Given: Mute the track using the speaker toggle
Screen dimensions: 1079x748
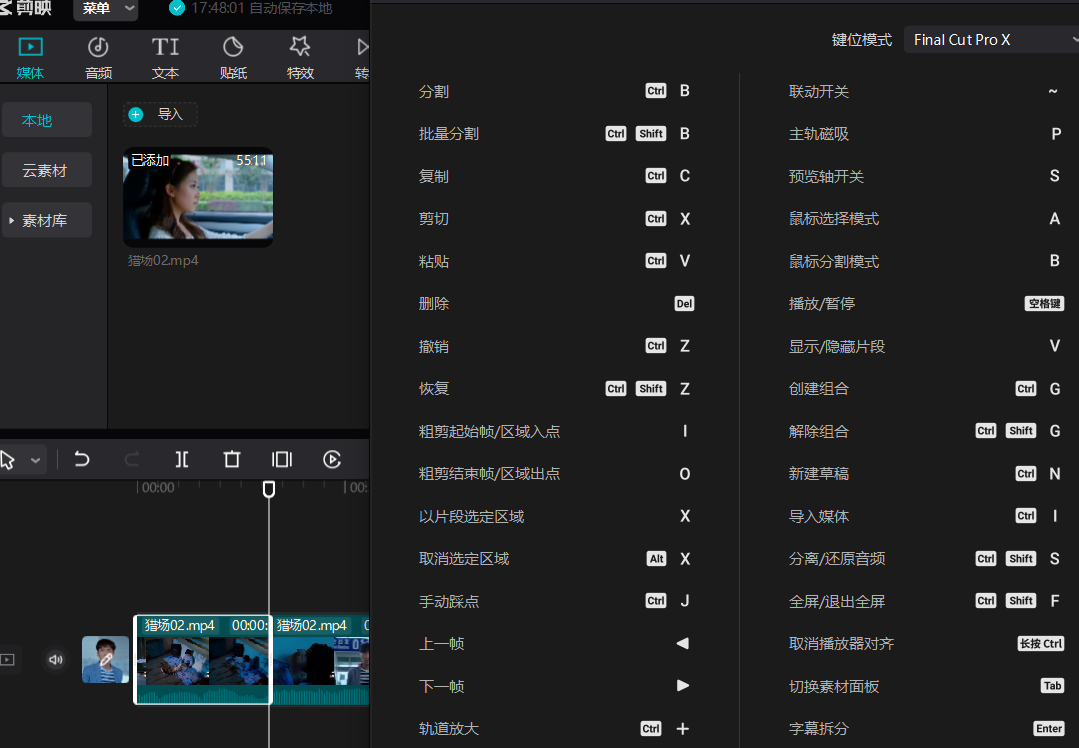Looking at the screenshot, I should coord(55,659).
